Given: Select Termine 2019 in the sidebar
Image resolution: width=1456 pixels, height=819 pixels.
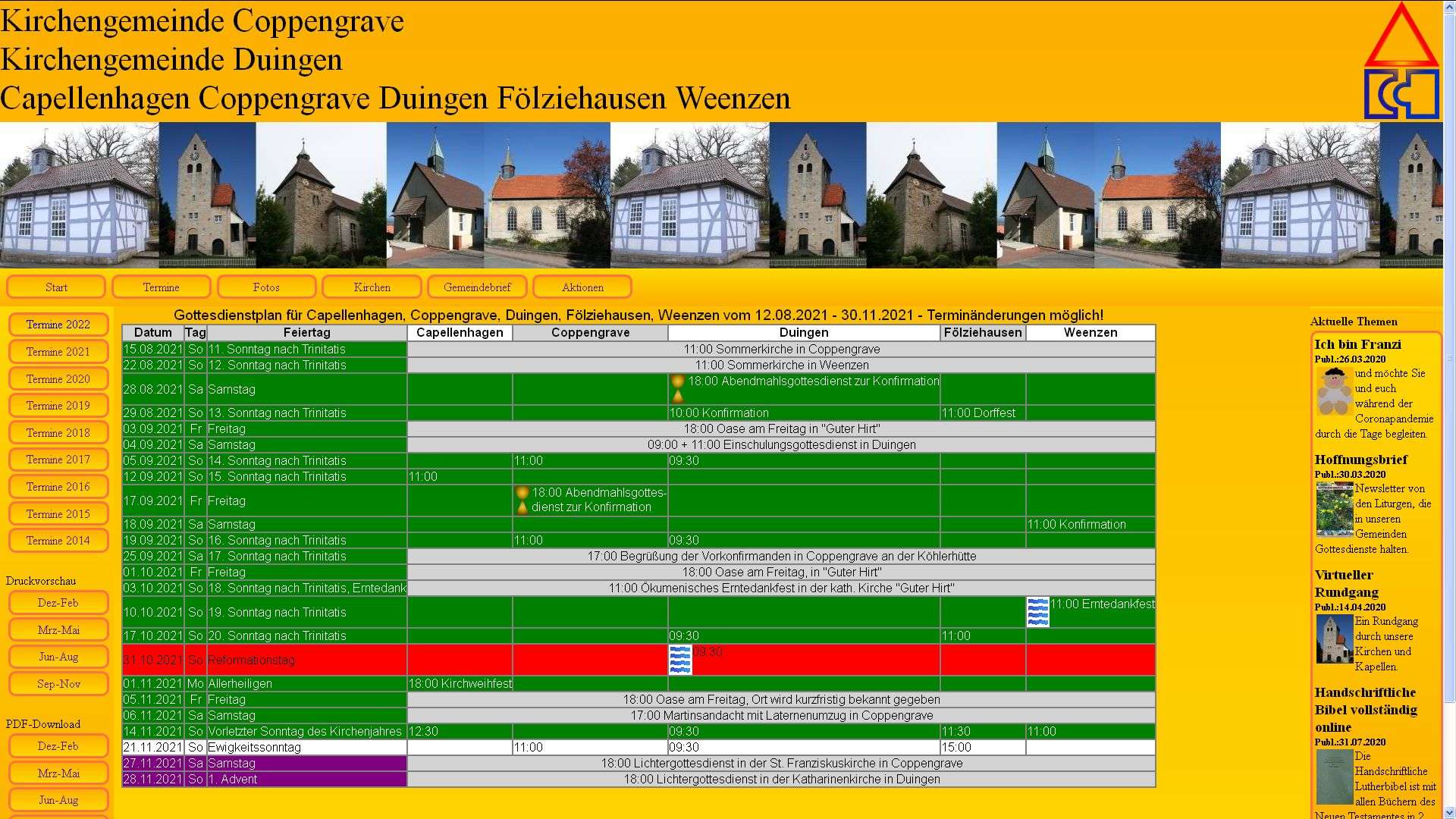Looking at the screenshot, I should tap(58, 406).
